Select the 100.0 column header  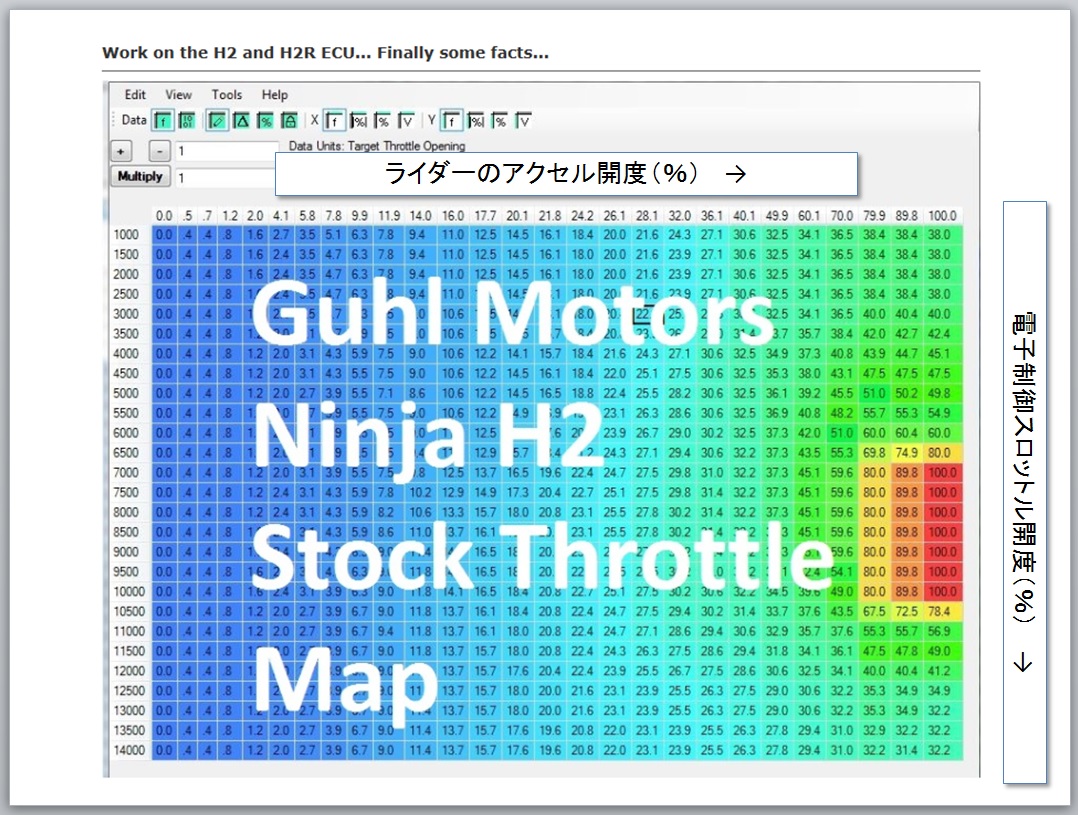click(x=942, y=216)
